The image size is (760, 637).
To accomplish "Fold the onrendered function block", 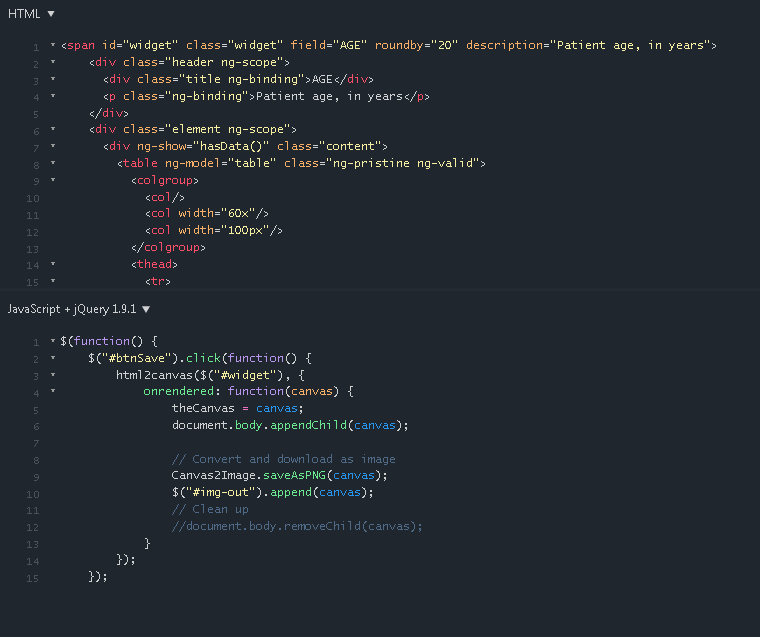I will (53, 391).
